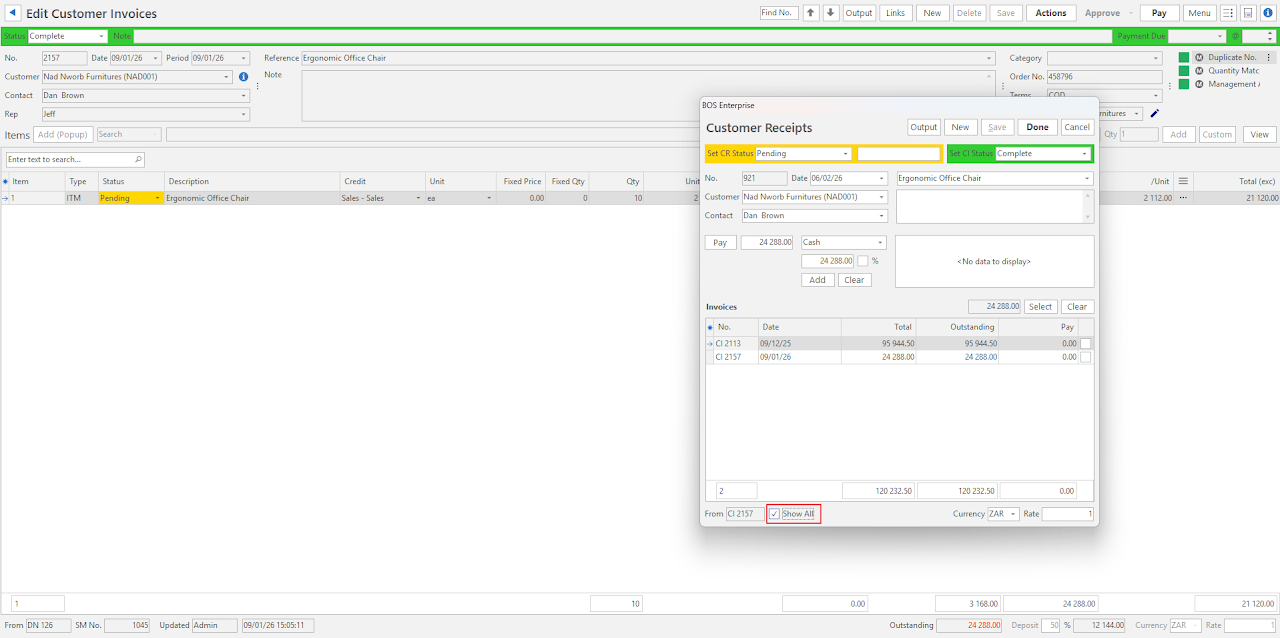Click the Description column header in items grid

[252, 182]
